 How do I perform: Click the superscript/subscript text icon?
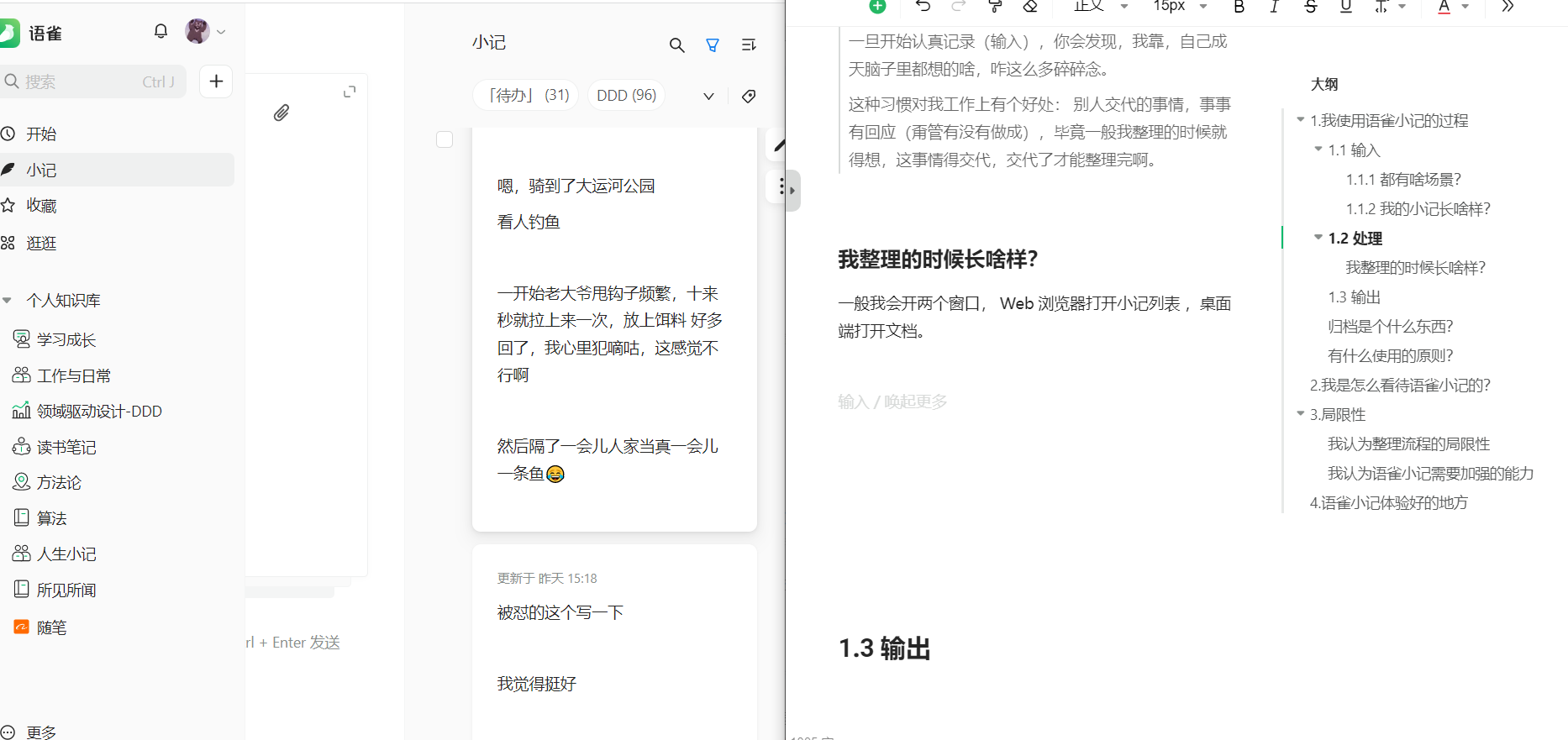1381,7
